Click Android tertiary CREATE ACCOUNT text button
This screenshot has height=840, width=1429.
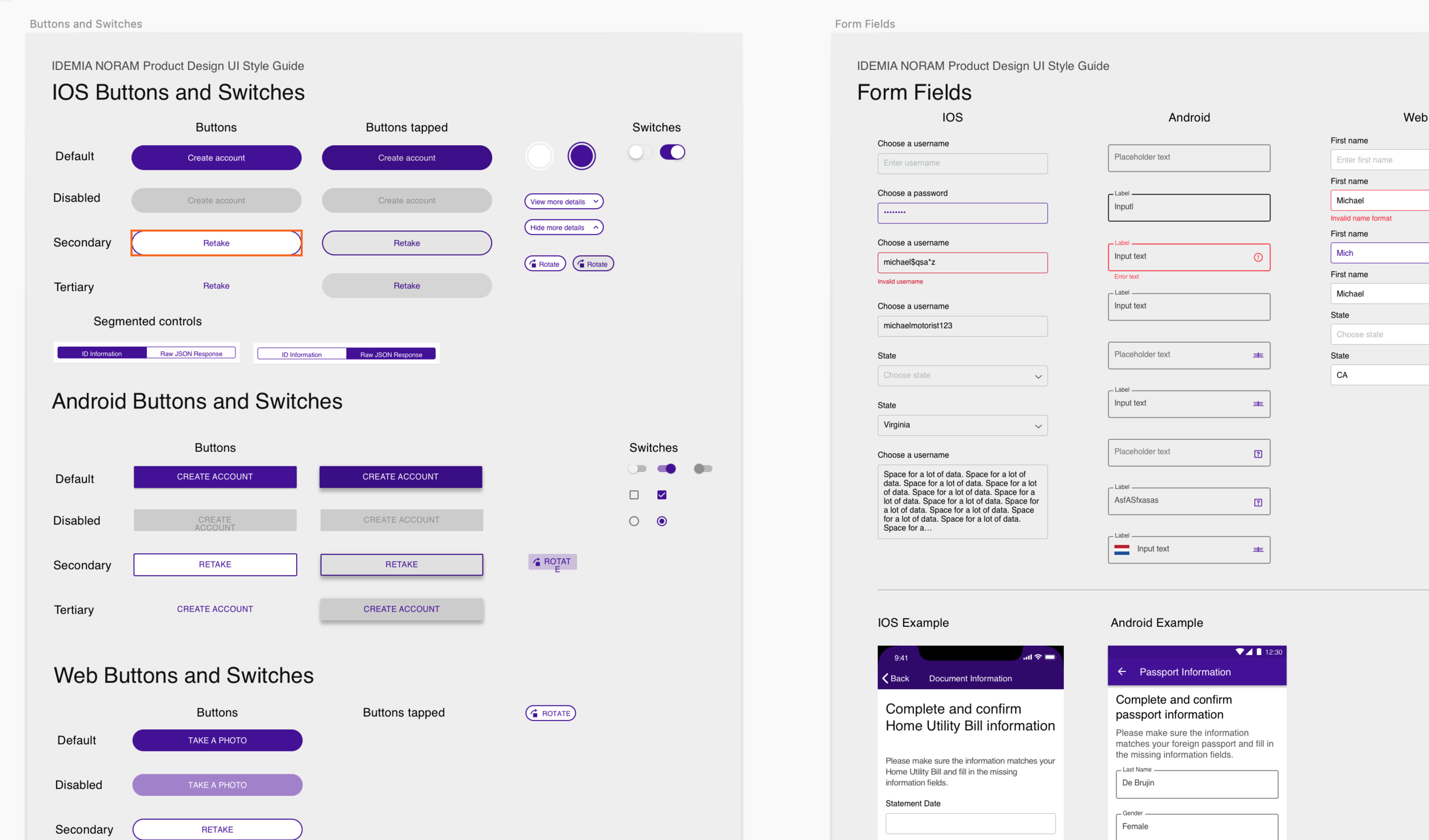[x=215, y=609]
